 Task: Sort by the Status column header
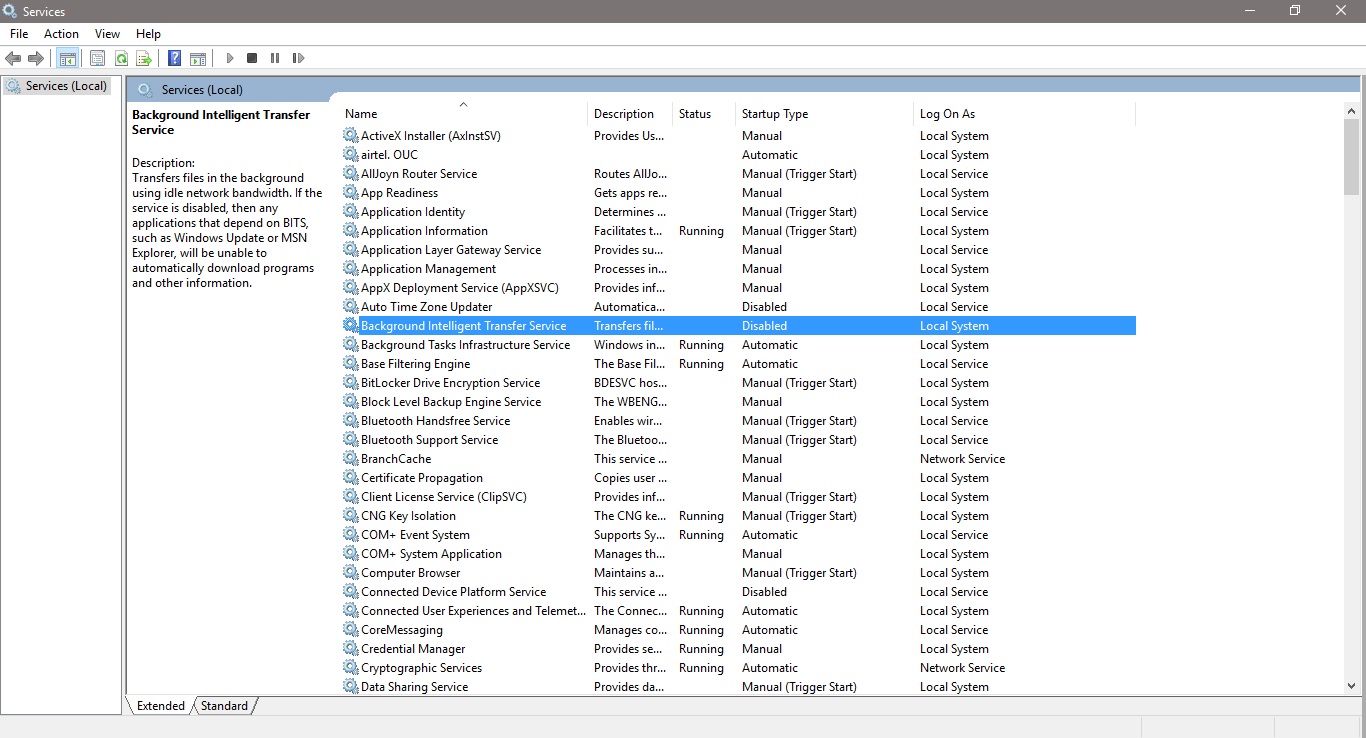click(x=704, y=114)
